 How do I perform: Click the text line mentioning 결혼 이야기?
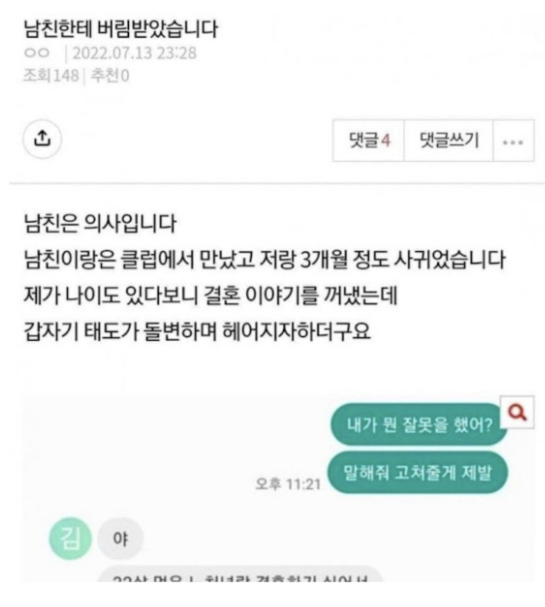click(211, 295)
